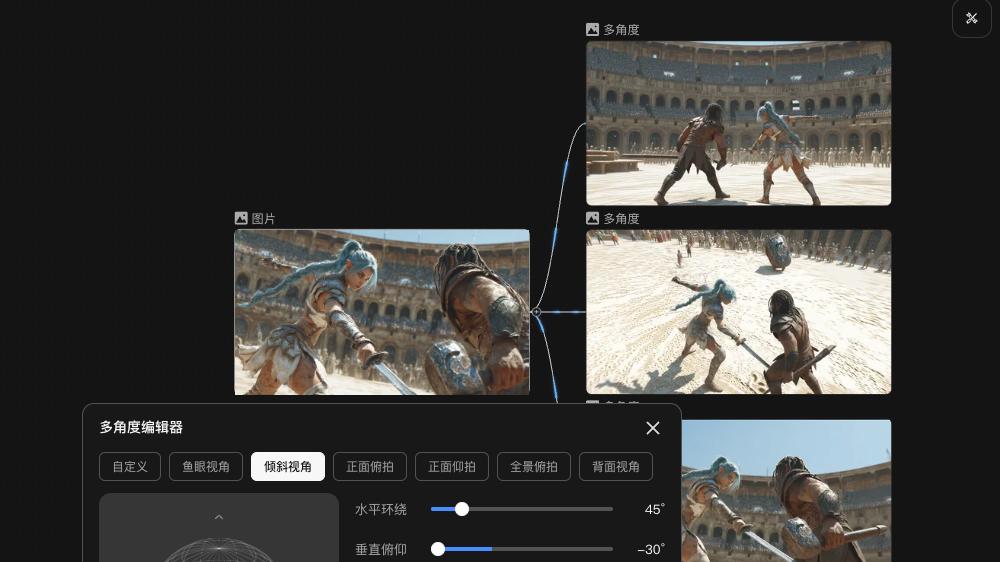Viewport: 1000px width, 562px height.
Task: Pick the 正面仰拍 preset
Action: (452, 467)
